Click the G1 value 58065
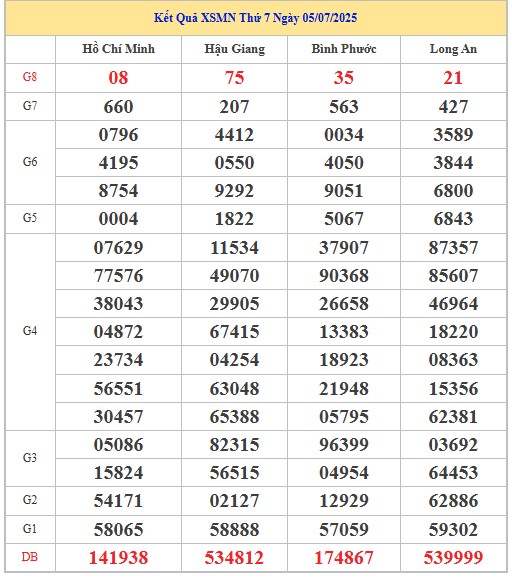 [x=118, y=530]
